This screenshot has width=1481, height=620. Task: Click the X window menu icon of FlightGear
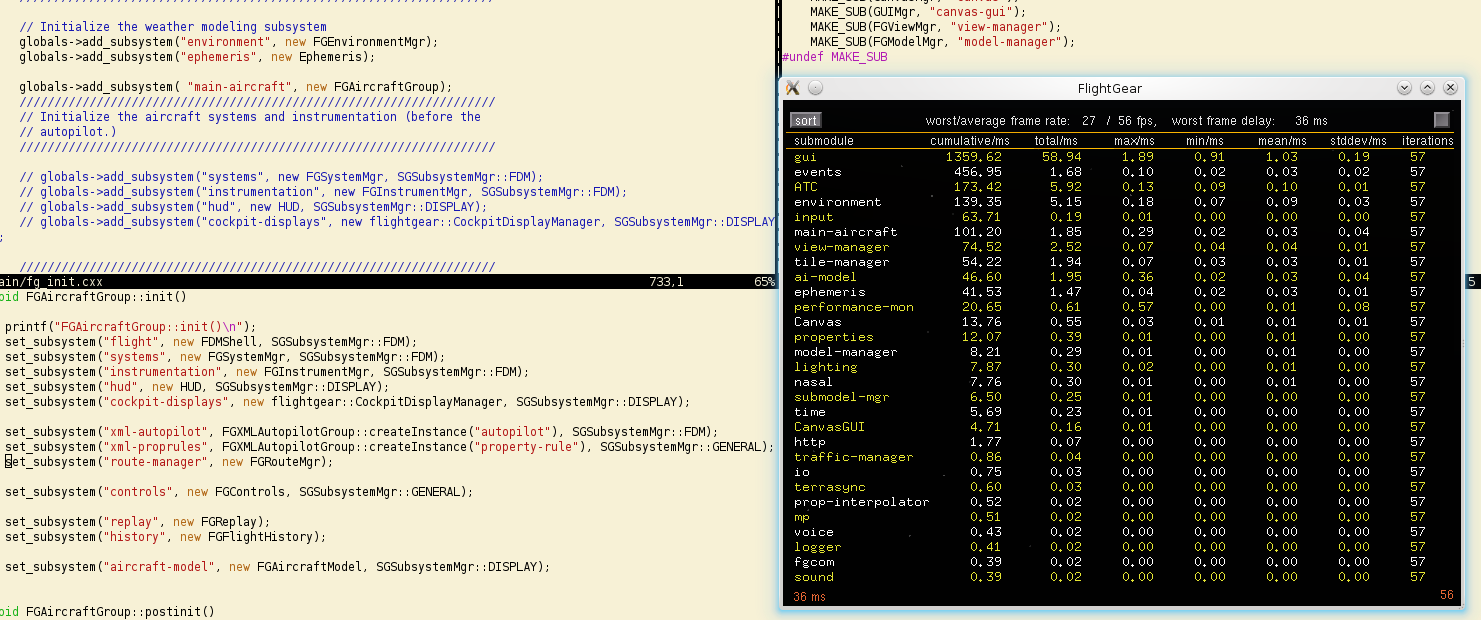click(x=792, y=88)
